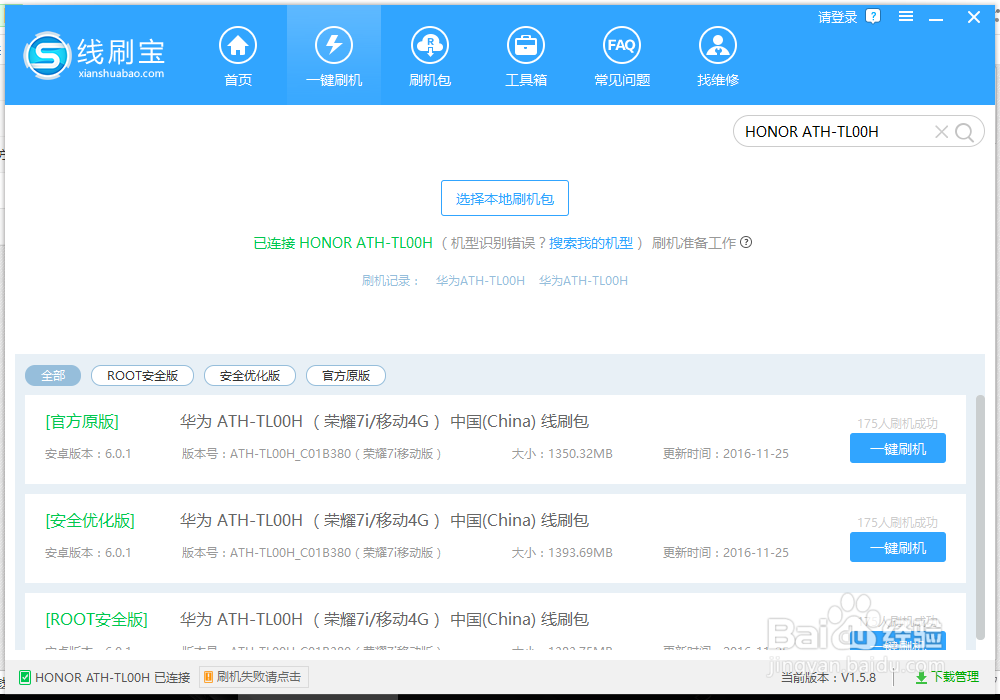Screen dimensions: 1000x700
Task: Open the 找维修 repair person icon
Action: [x=717, y=57]
